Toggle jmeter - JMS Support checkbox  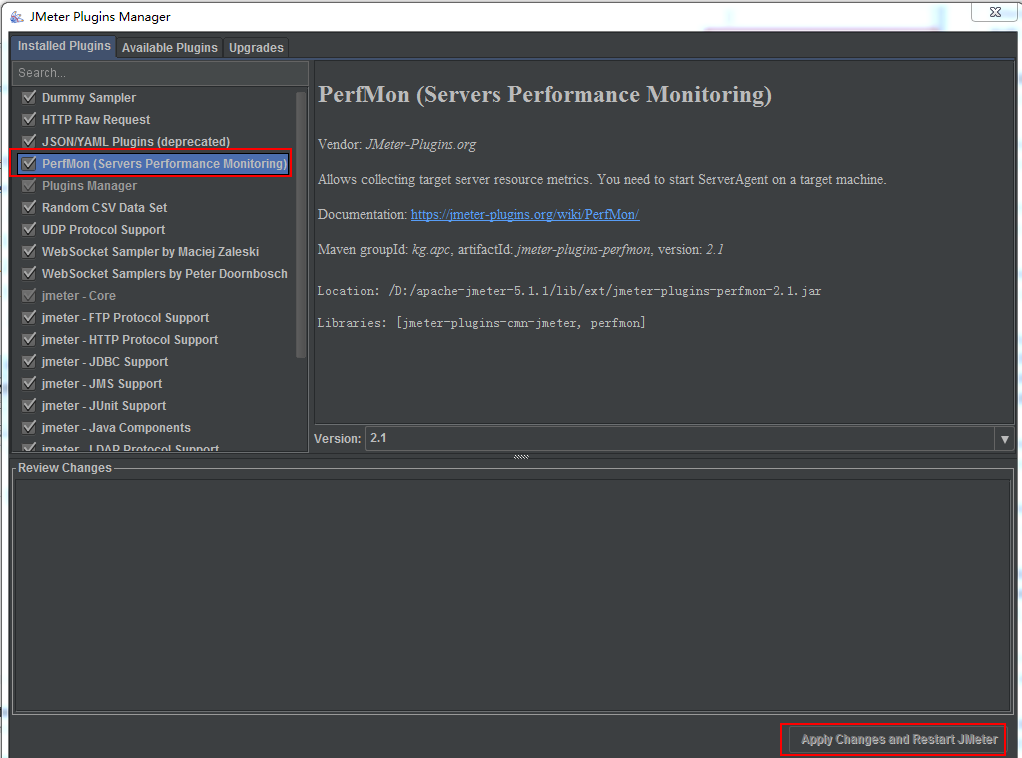pyautogui.click(x=29, y=384)
